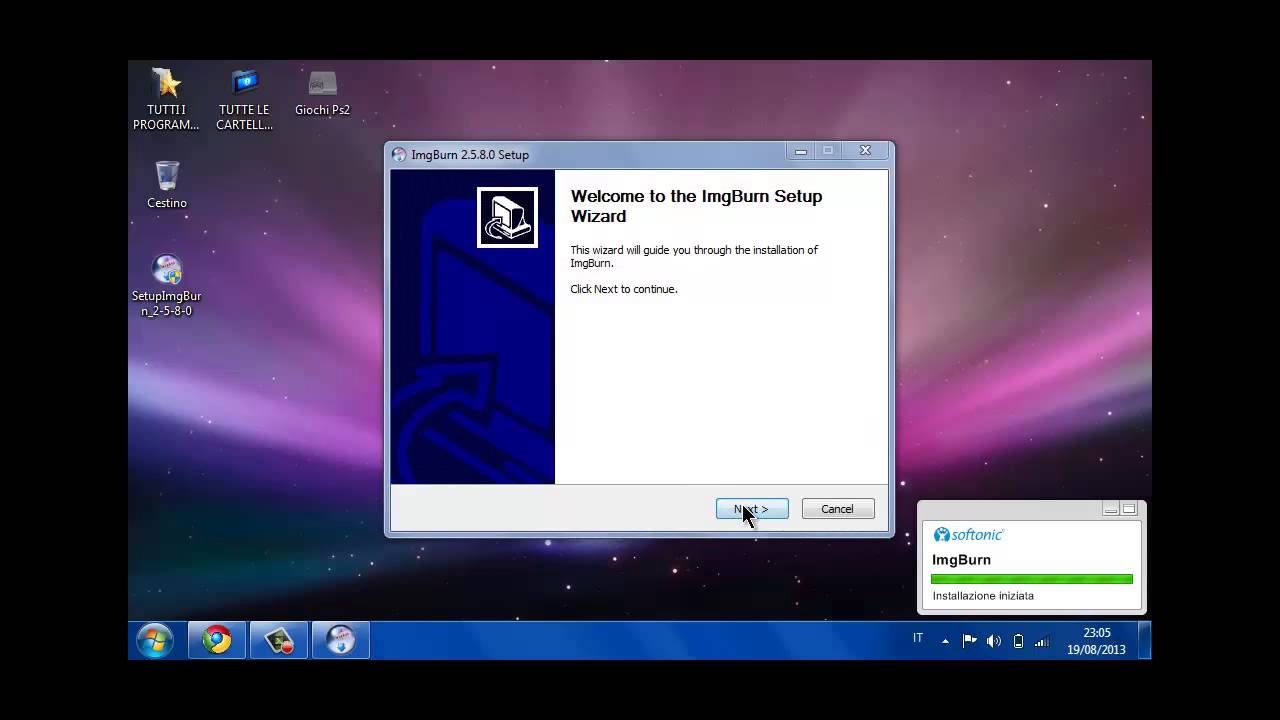The height and width of the screenshot is (720, 1280).
Task: Click the Softonic logo in downloader
Action: [968, 535]
